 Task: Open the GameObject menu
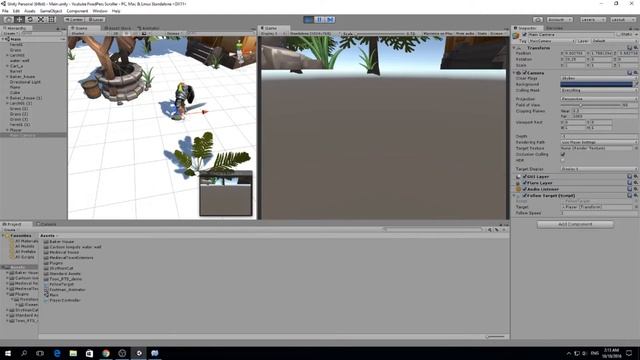51,11
